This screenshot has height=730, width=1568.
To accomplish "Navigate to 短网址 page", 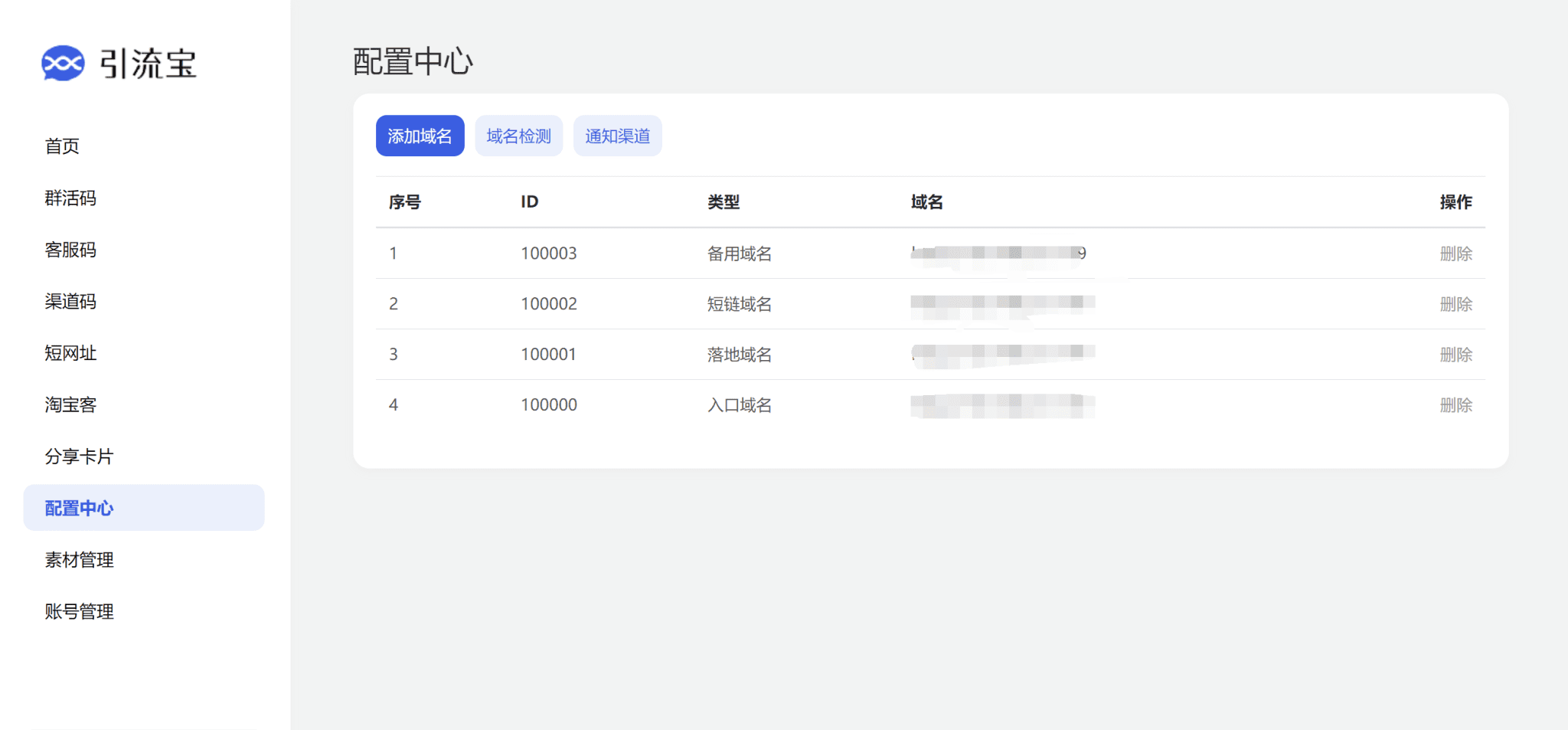I will click(x=70, y=353).
